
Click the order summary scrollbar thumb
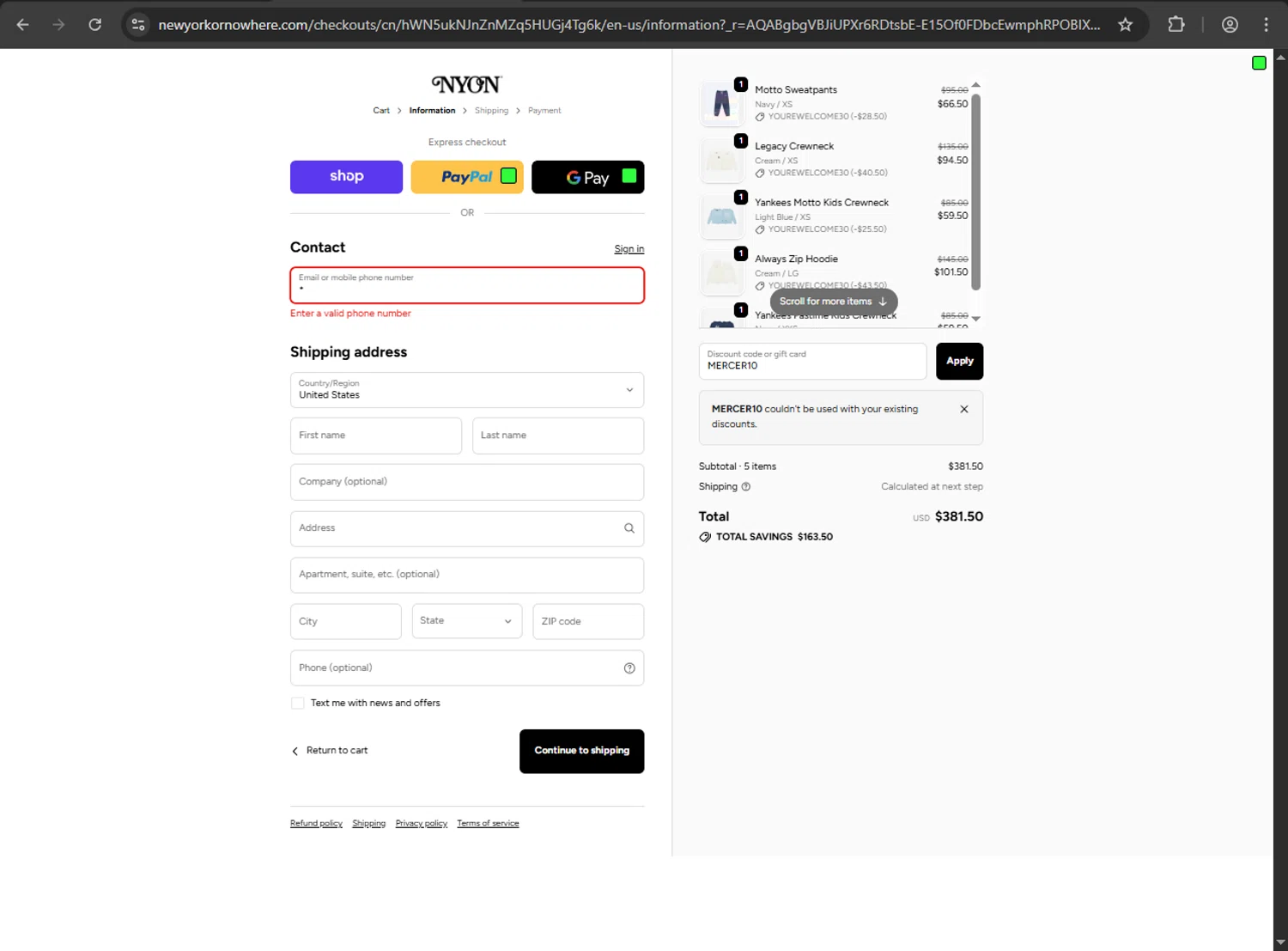pyautogui.click(x=975, y=191)
